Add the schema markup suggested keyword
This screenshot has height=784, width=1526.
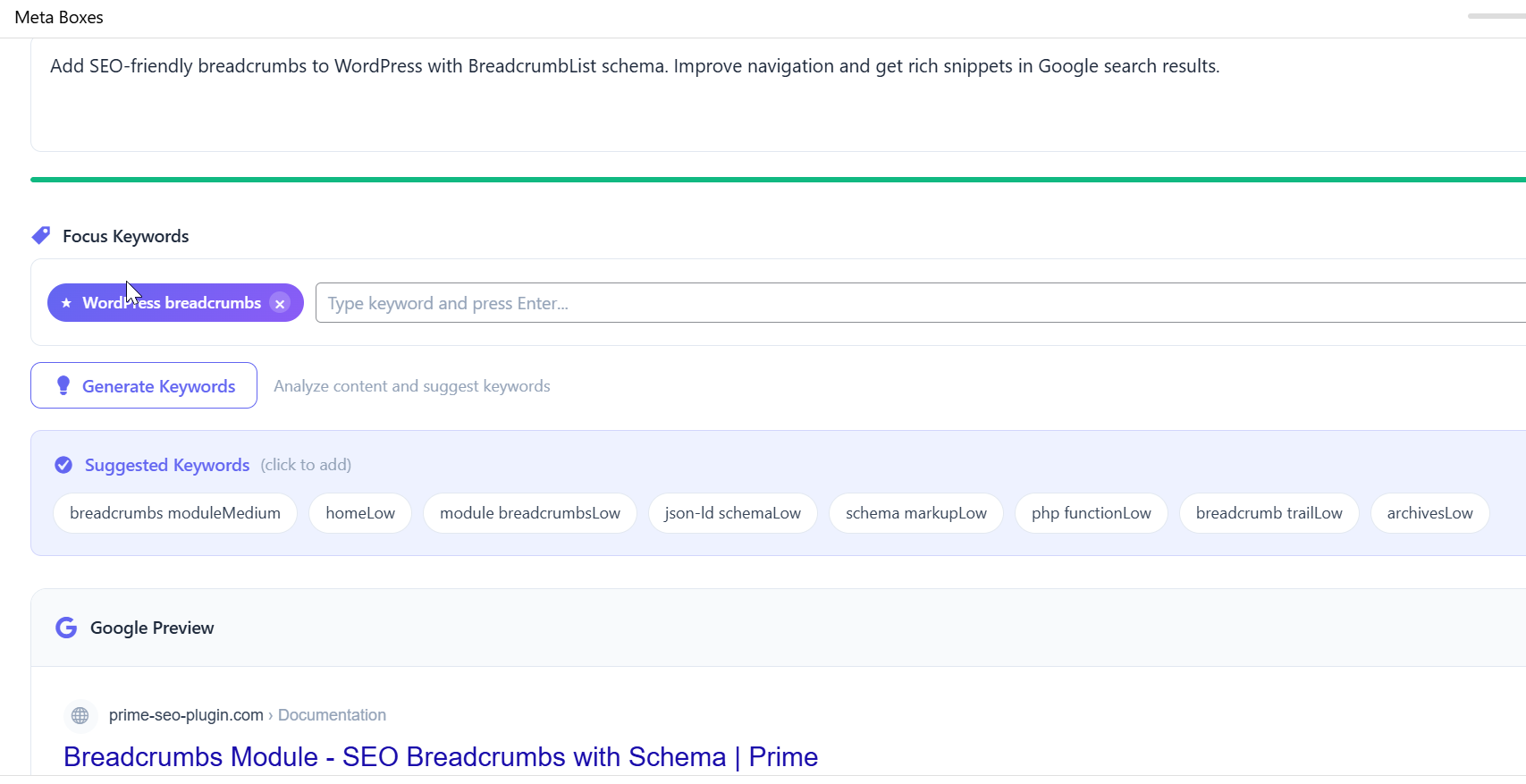click(915, 512)
